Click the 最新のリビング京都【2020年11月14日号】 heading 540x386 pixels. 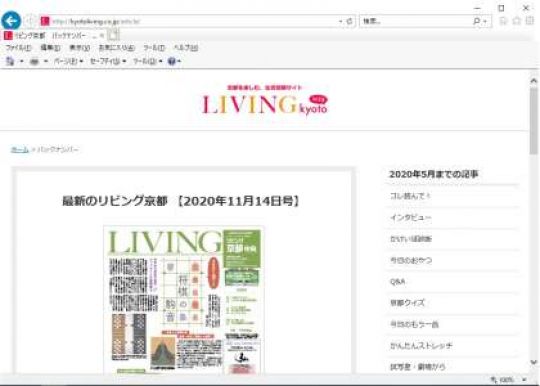pos(181,201)
